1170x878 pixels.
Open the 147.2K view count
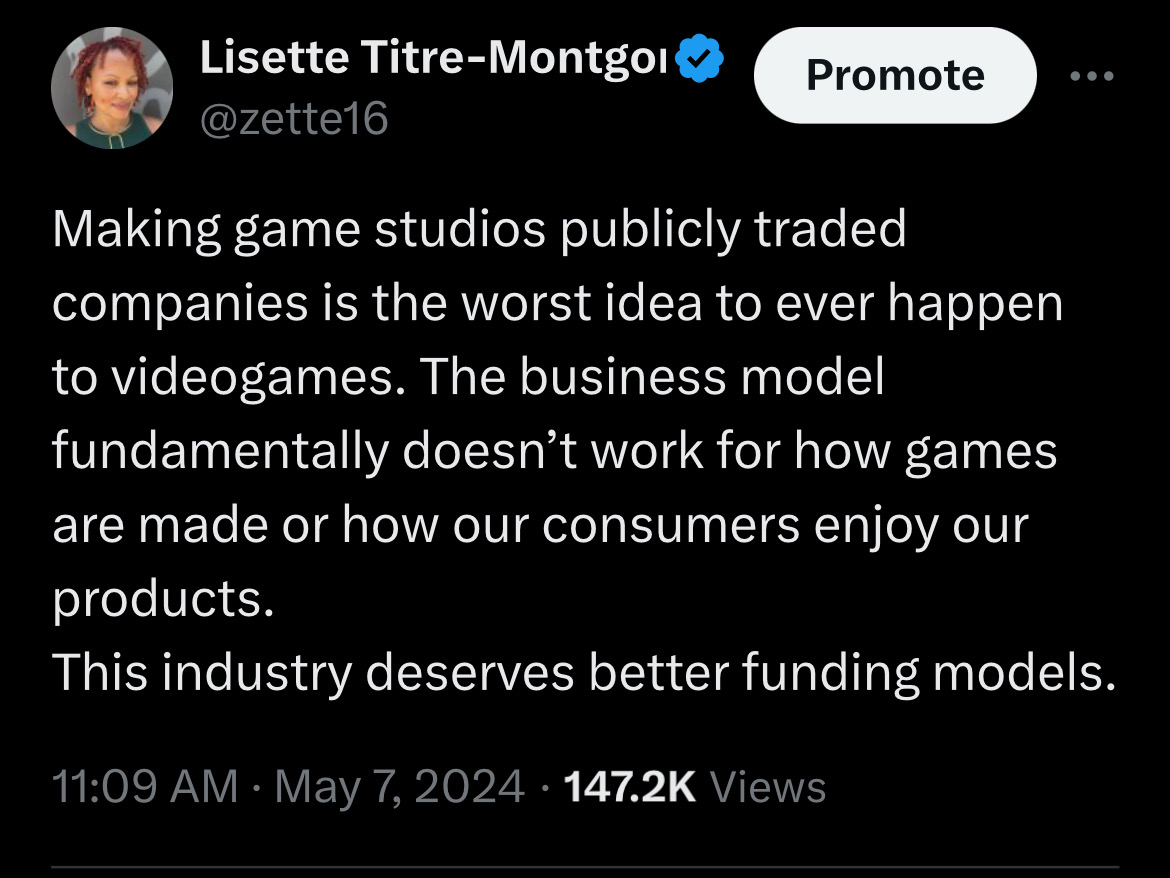[629, 786]
